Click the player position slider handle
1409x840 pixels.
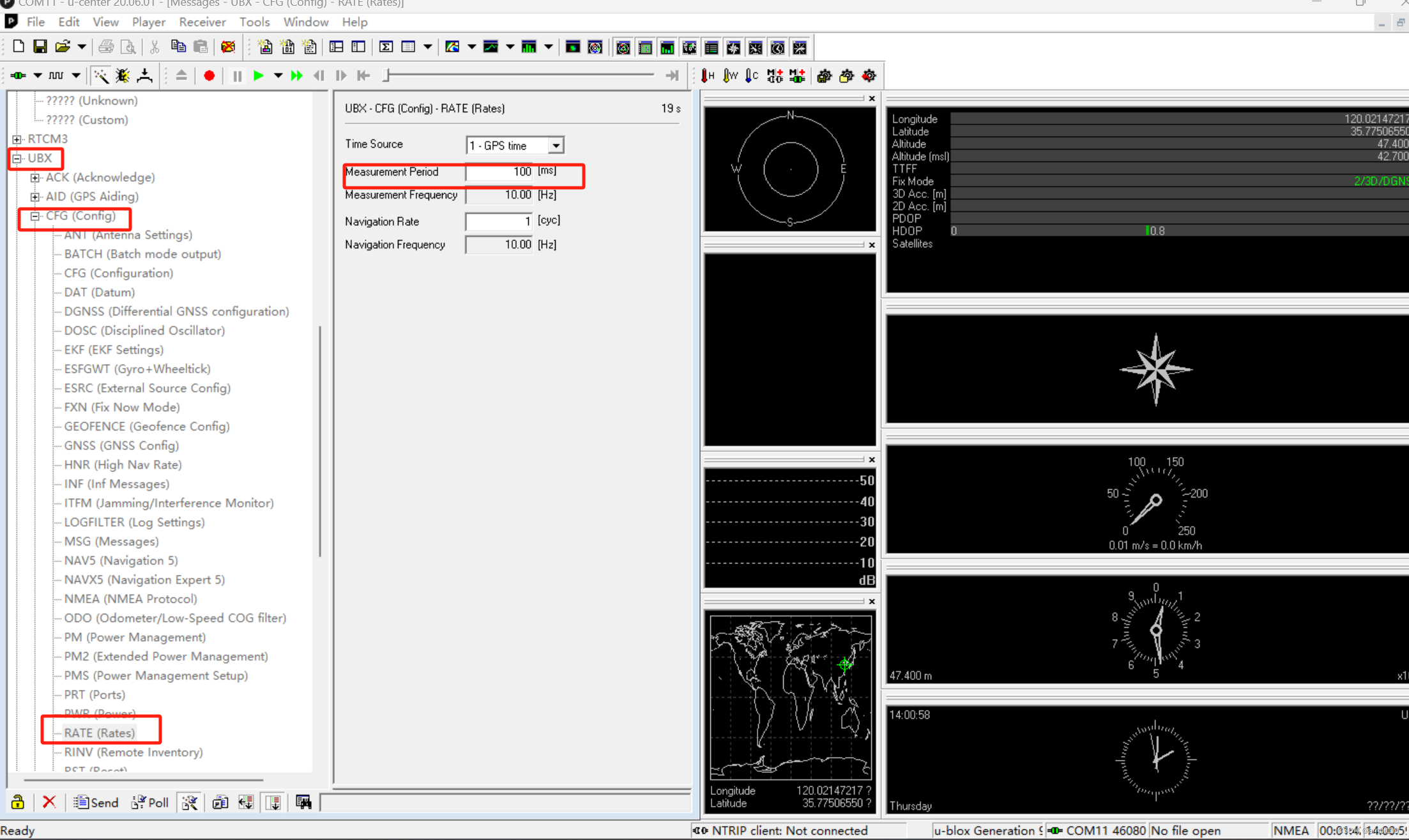click(x=386, y=76)
